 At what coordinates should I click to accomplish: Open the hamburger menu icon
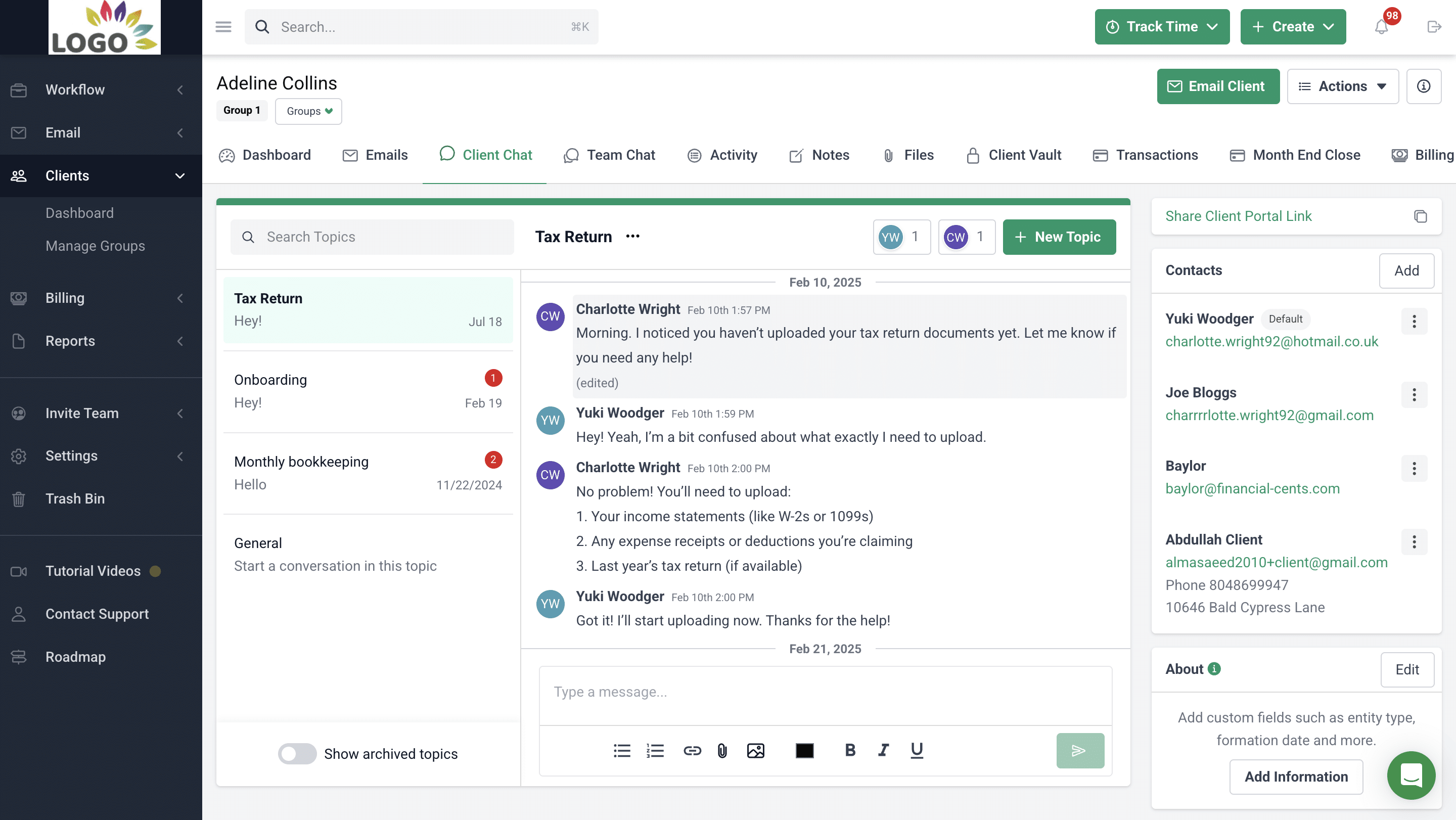(223, 27)
